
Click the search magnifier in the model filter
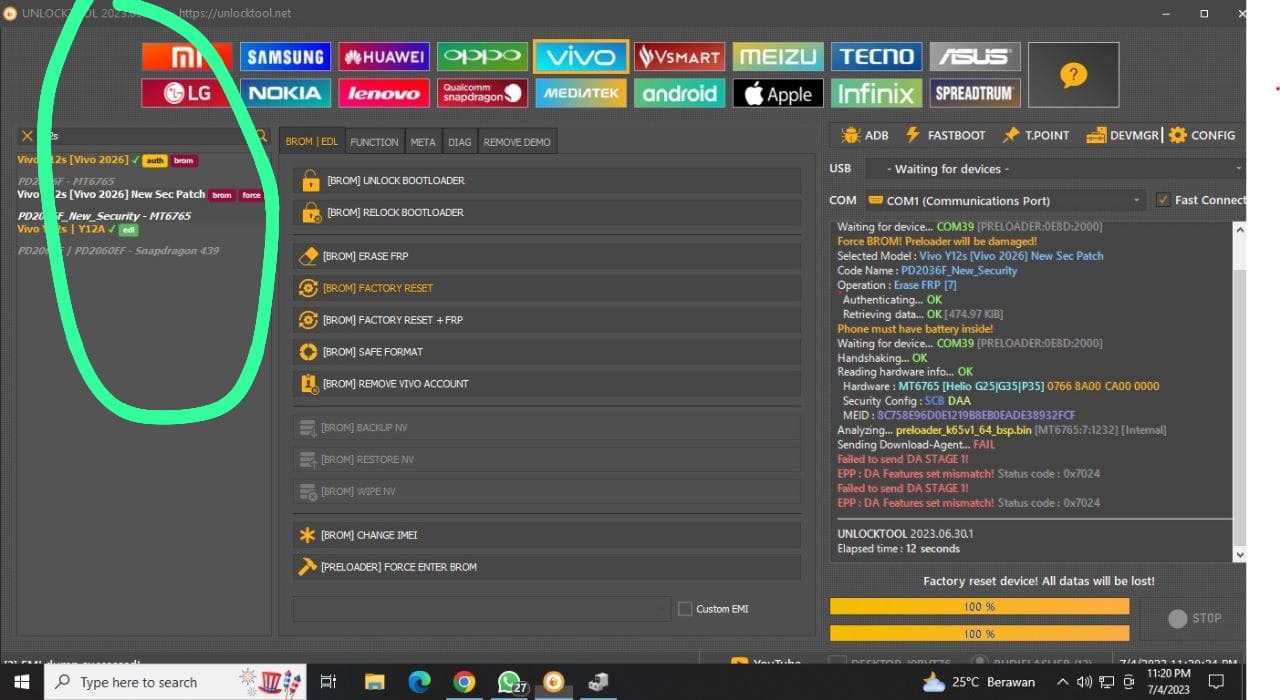(261, 136)
